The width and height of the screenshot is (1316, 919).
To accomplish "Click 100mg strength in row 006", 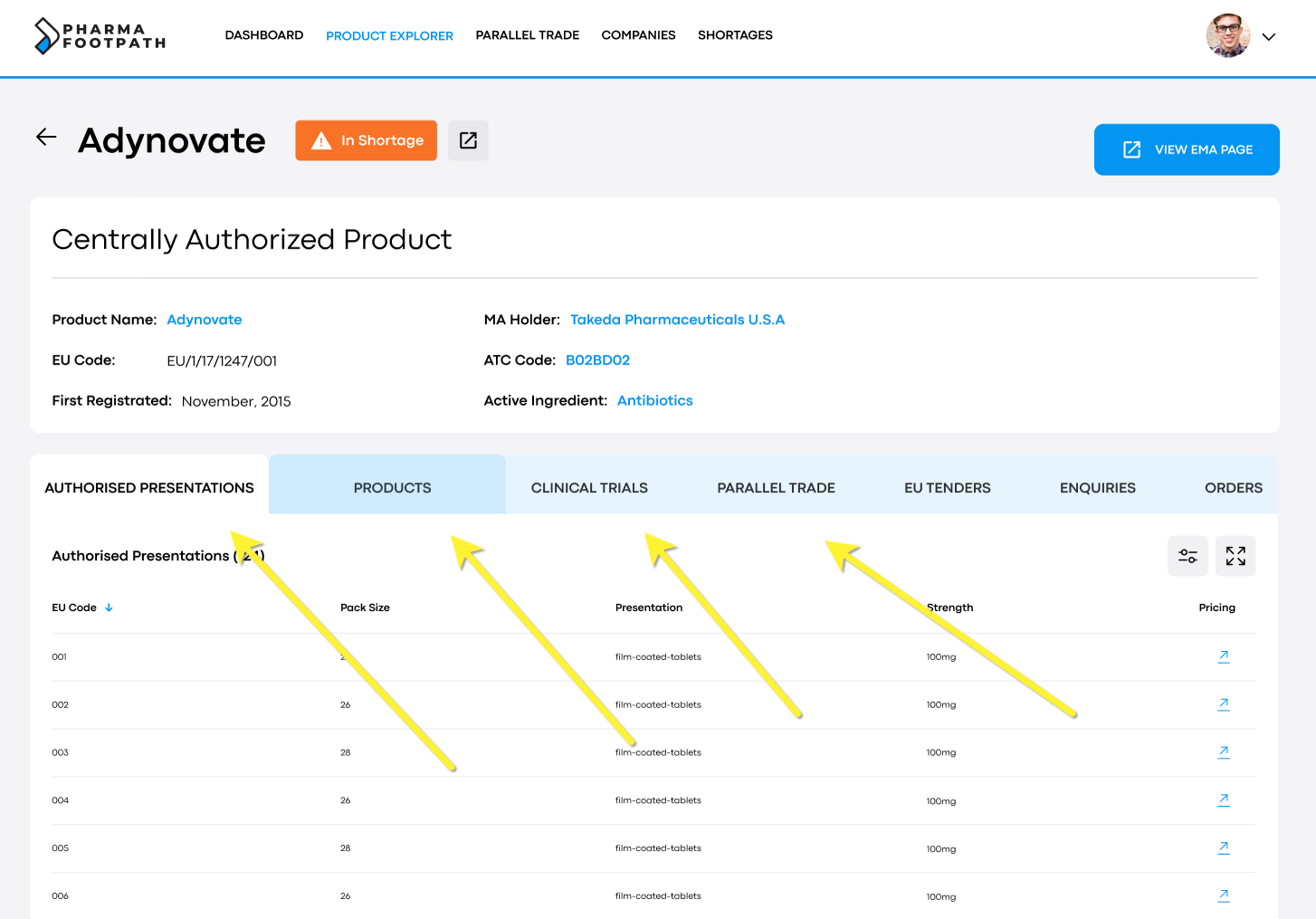I will click(940, 896).
